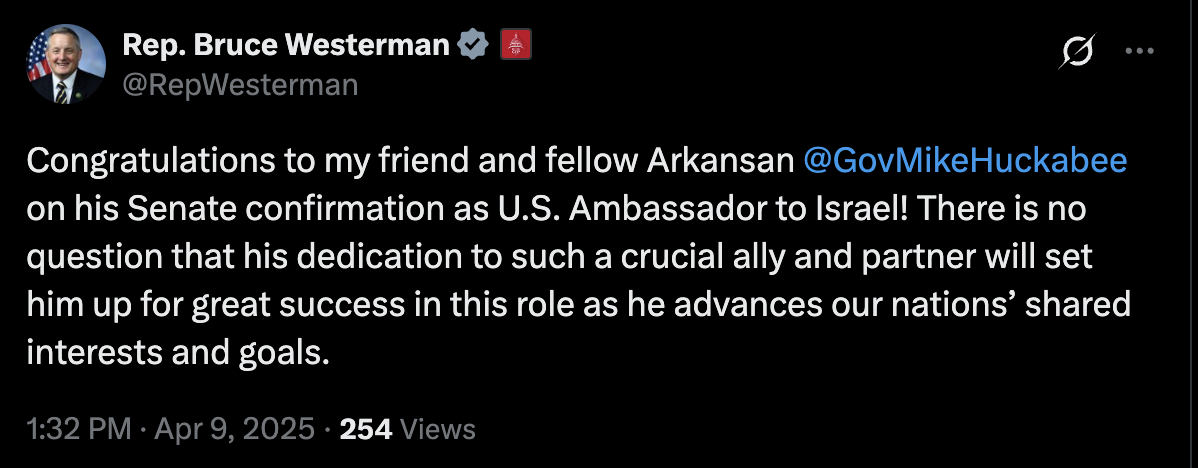
Task: Open the @RepWesterman handle link
Action: pos(239,85)
